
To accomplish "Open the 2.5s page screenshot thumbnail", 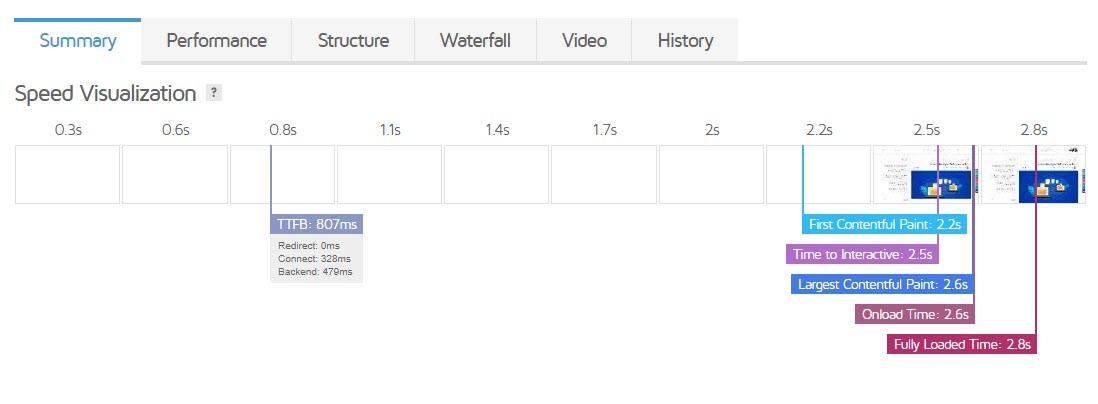I will click(925, 175).
